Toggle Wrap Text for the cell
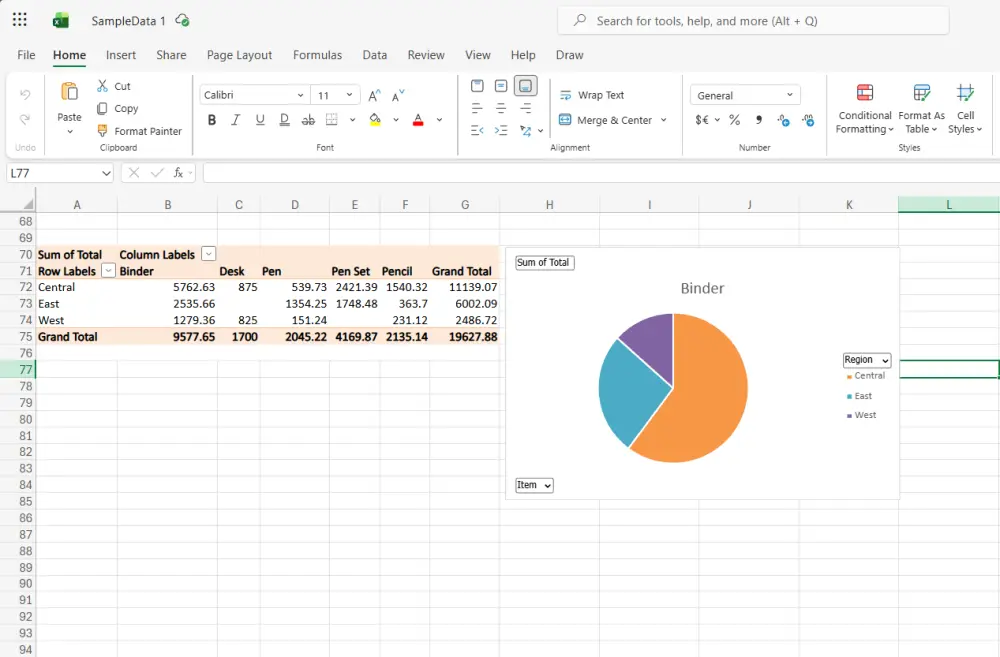Screen dimensions: 1000x657 click(x=591, y=95)
